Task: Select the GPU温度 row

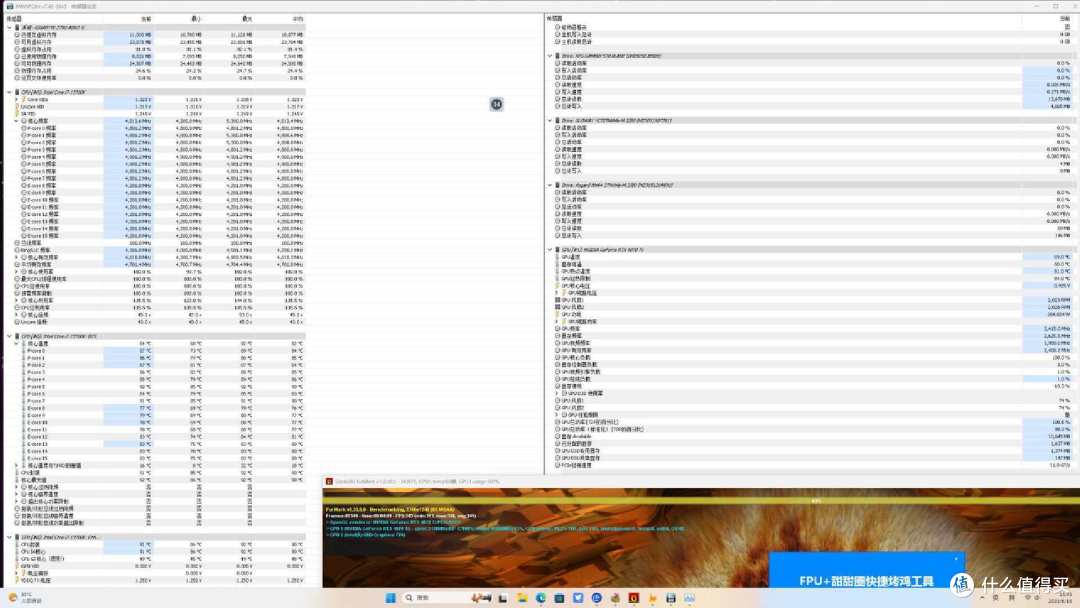Action: click(809, 257)
